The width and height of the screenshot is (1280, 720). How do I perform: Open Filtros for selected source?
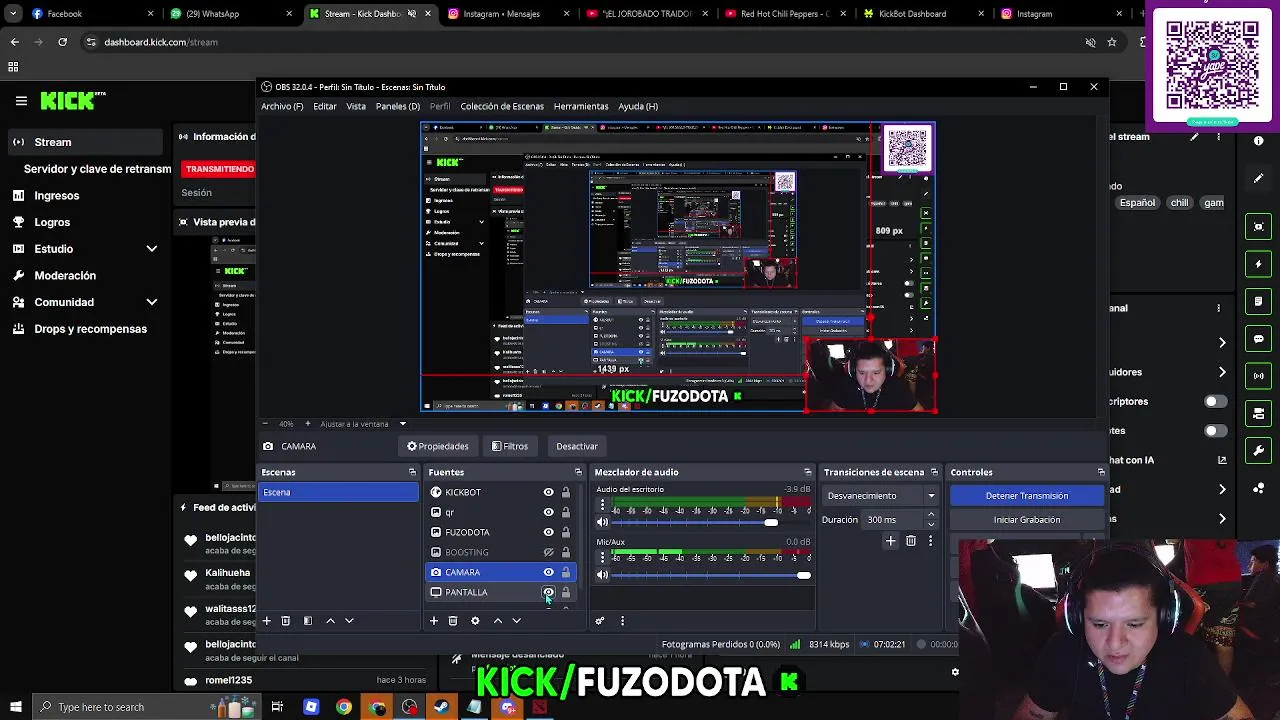point(510,447)
